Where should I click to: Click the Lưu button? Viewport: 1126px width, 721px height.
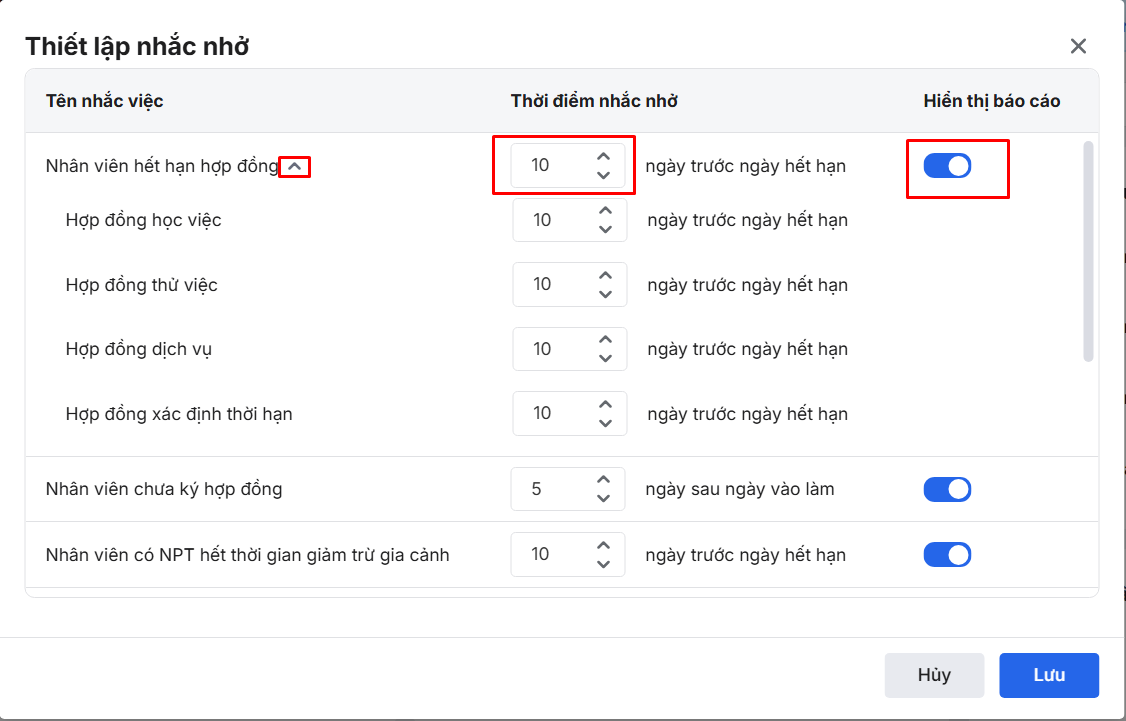(x=1049, y=675)
